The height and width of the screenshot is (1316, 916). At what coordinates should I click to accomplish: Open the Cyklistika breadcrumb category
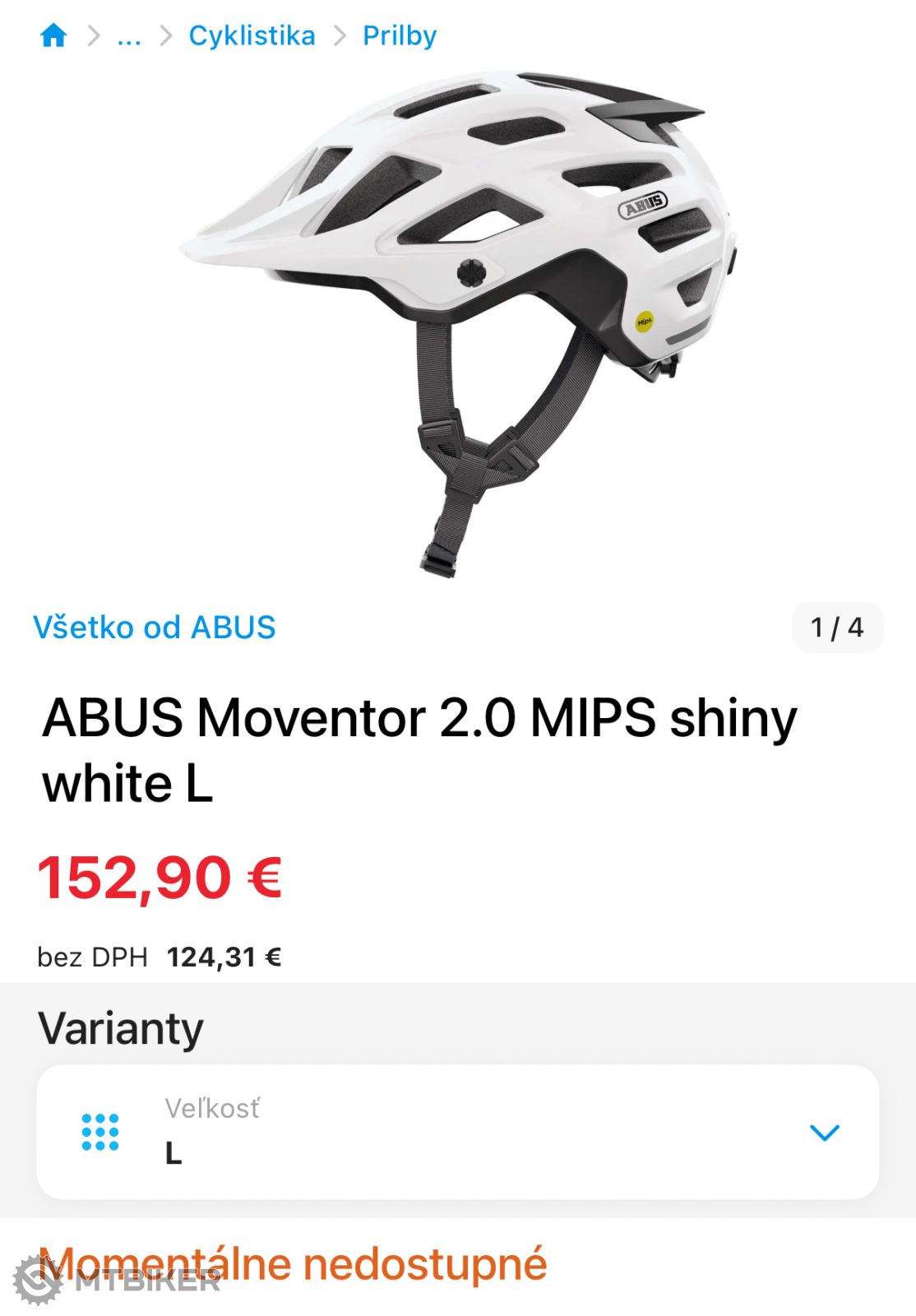[x=252, y=35]
